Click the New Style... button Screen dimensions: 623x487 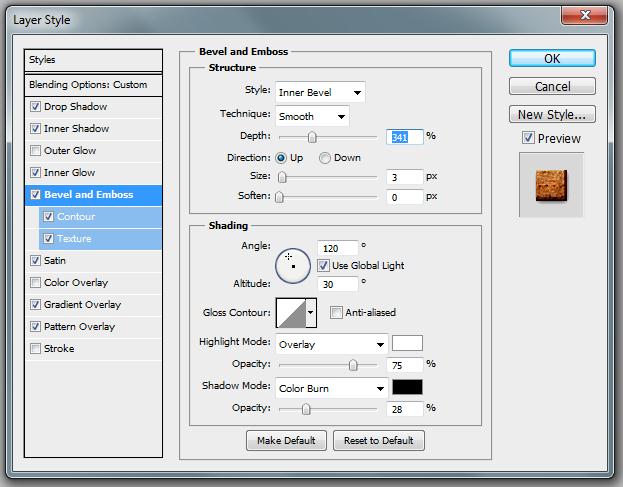(x=552, y=114)
